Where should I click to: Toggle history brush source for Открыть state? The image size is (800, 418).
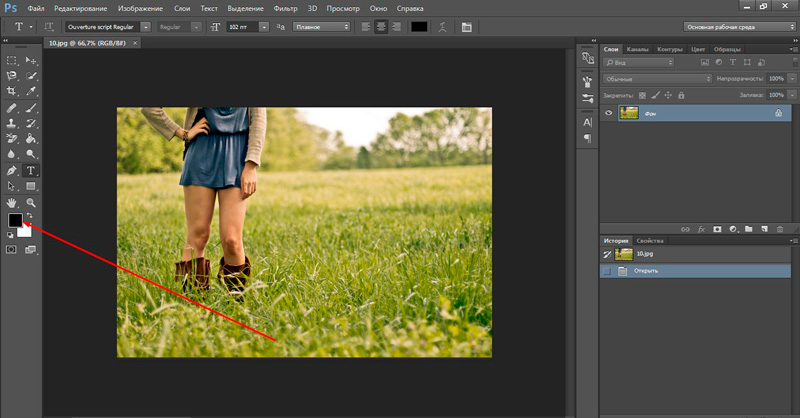pos(608,271)
